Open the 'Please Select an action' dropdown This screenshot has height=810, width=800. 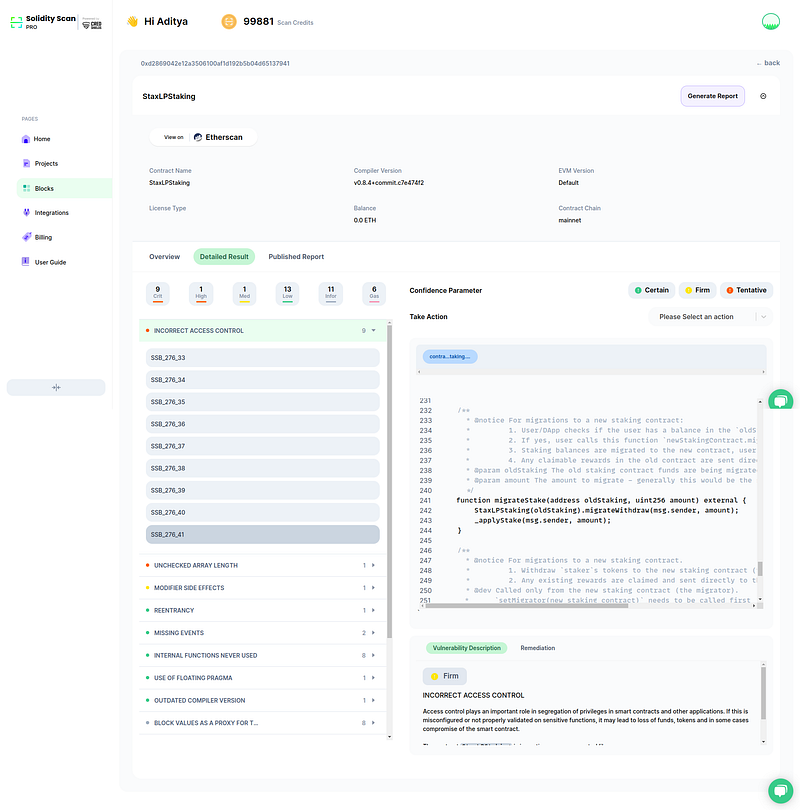(x=710, y=316)
